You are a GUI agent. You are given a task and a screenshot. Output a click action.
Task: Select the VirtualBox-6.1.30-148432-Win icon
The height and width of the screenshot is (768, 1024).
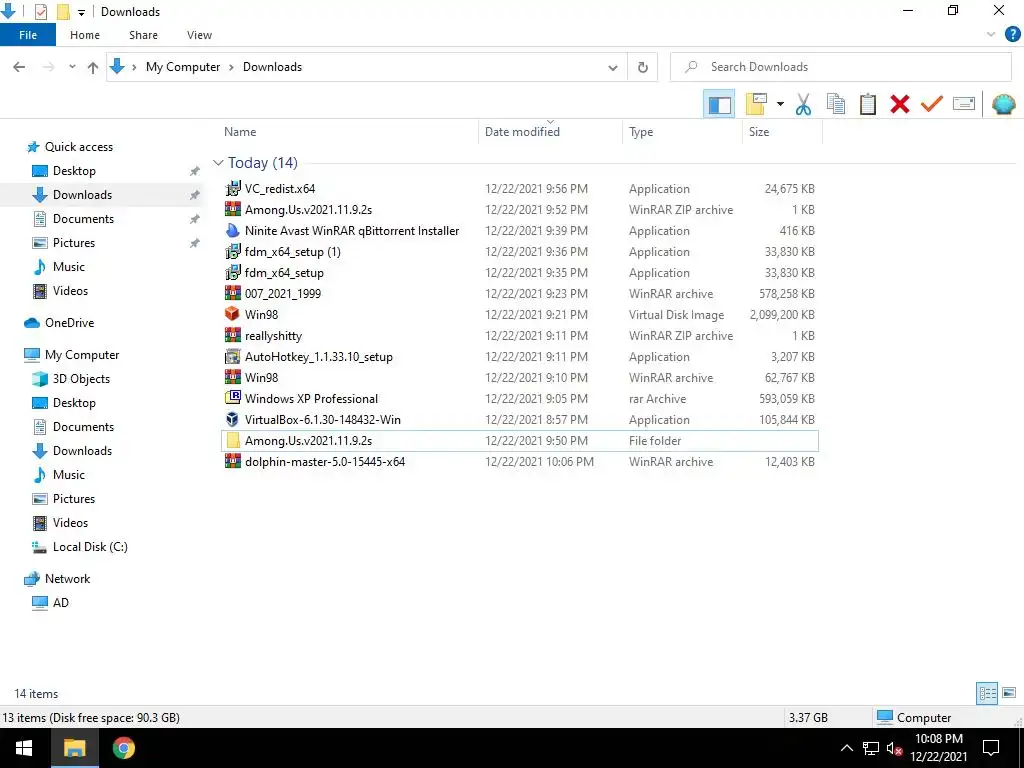point(232,419)
